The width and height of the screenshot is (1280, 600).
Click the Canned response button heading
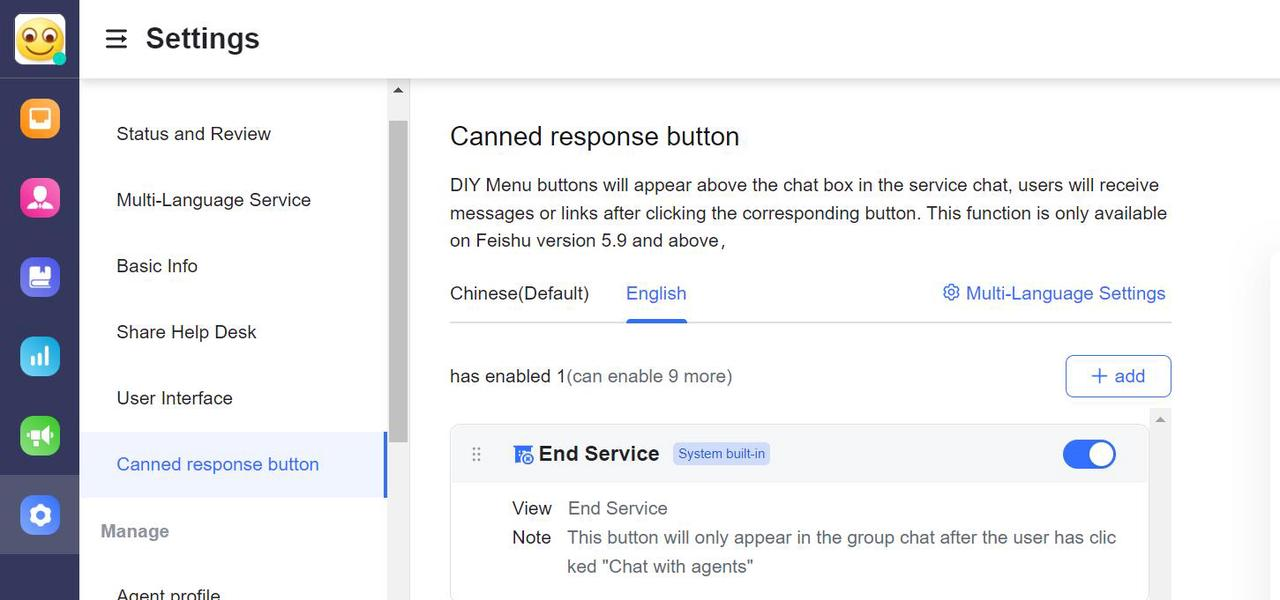pos(595,137)
